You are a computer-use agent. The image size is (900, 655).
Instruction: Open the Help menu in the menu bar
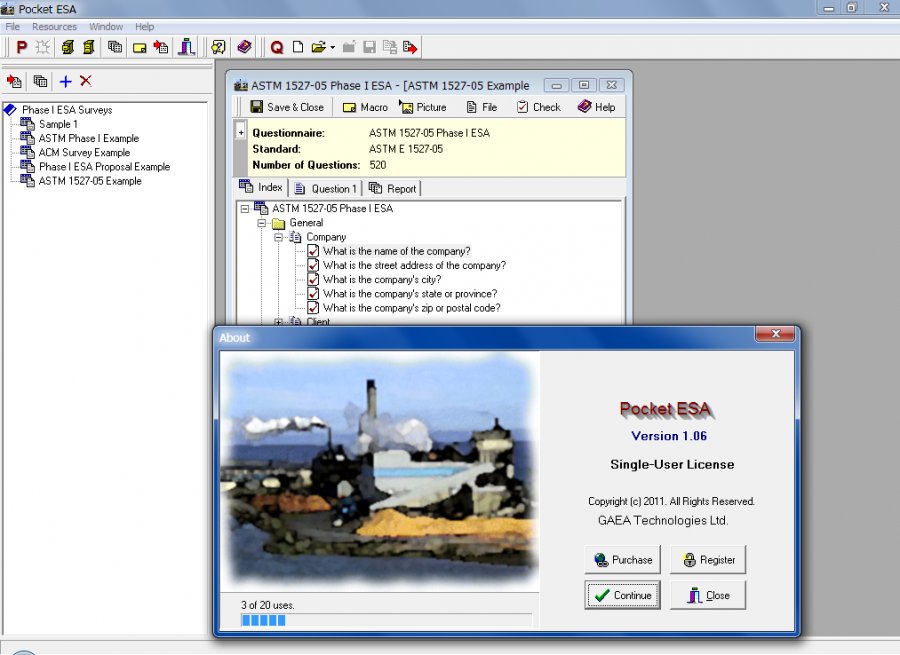(145, 26)
